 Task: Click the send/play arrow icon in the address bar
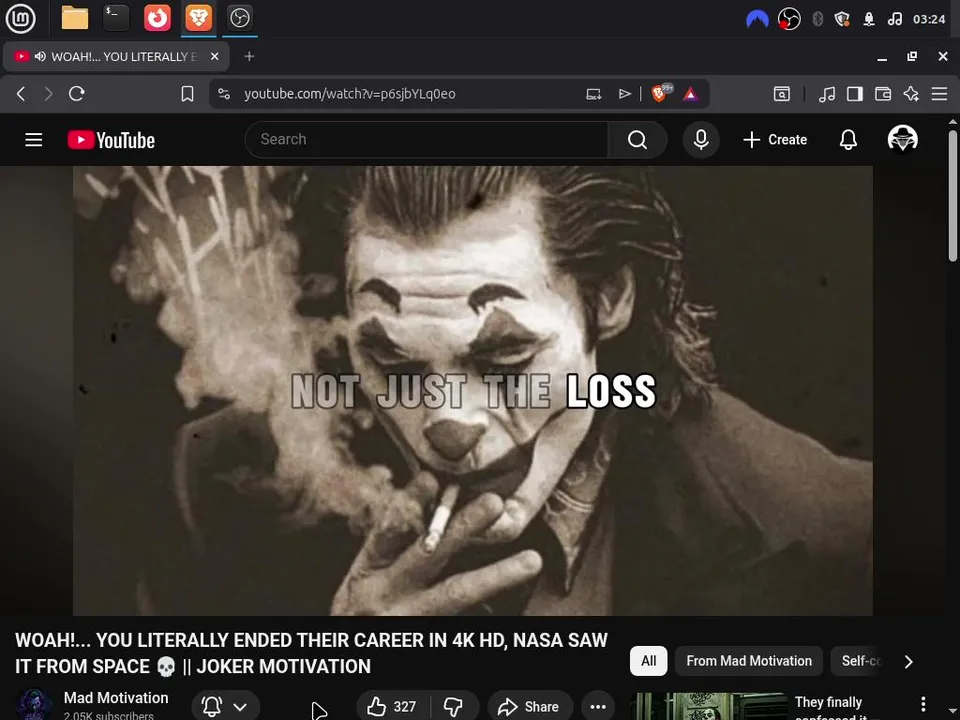[624, 94]
